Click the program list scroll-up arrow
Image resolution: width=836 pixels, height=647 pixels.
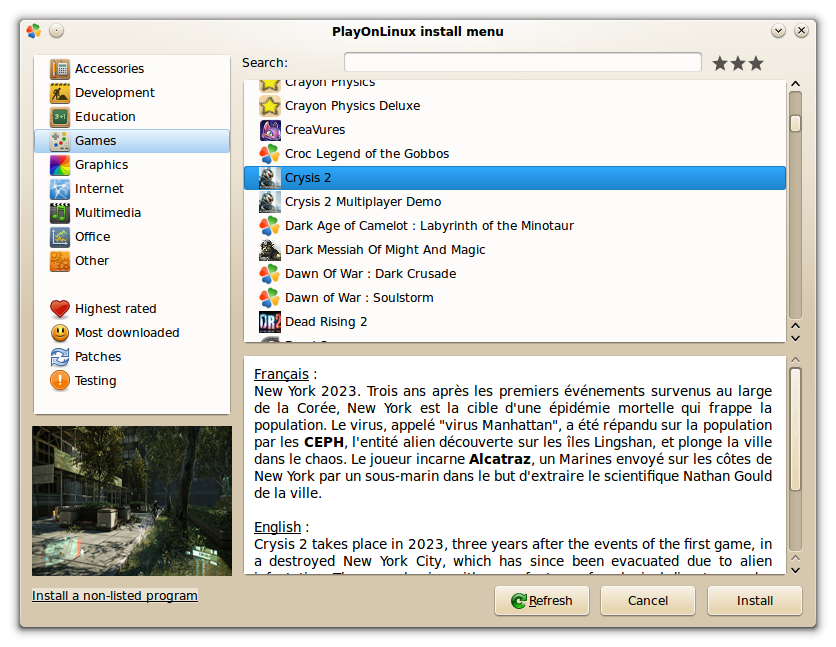tap(795, 84)
